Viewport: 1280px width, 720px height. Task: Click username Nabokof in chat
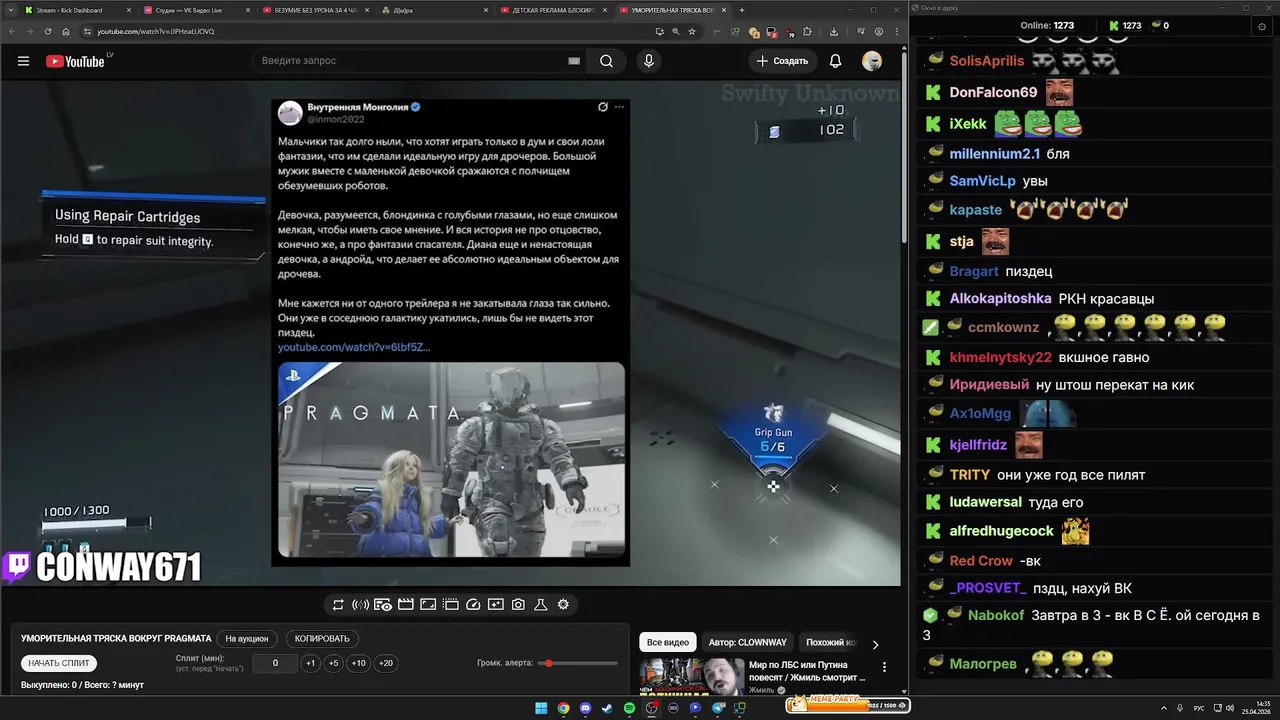(995, 616)
